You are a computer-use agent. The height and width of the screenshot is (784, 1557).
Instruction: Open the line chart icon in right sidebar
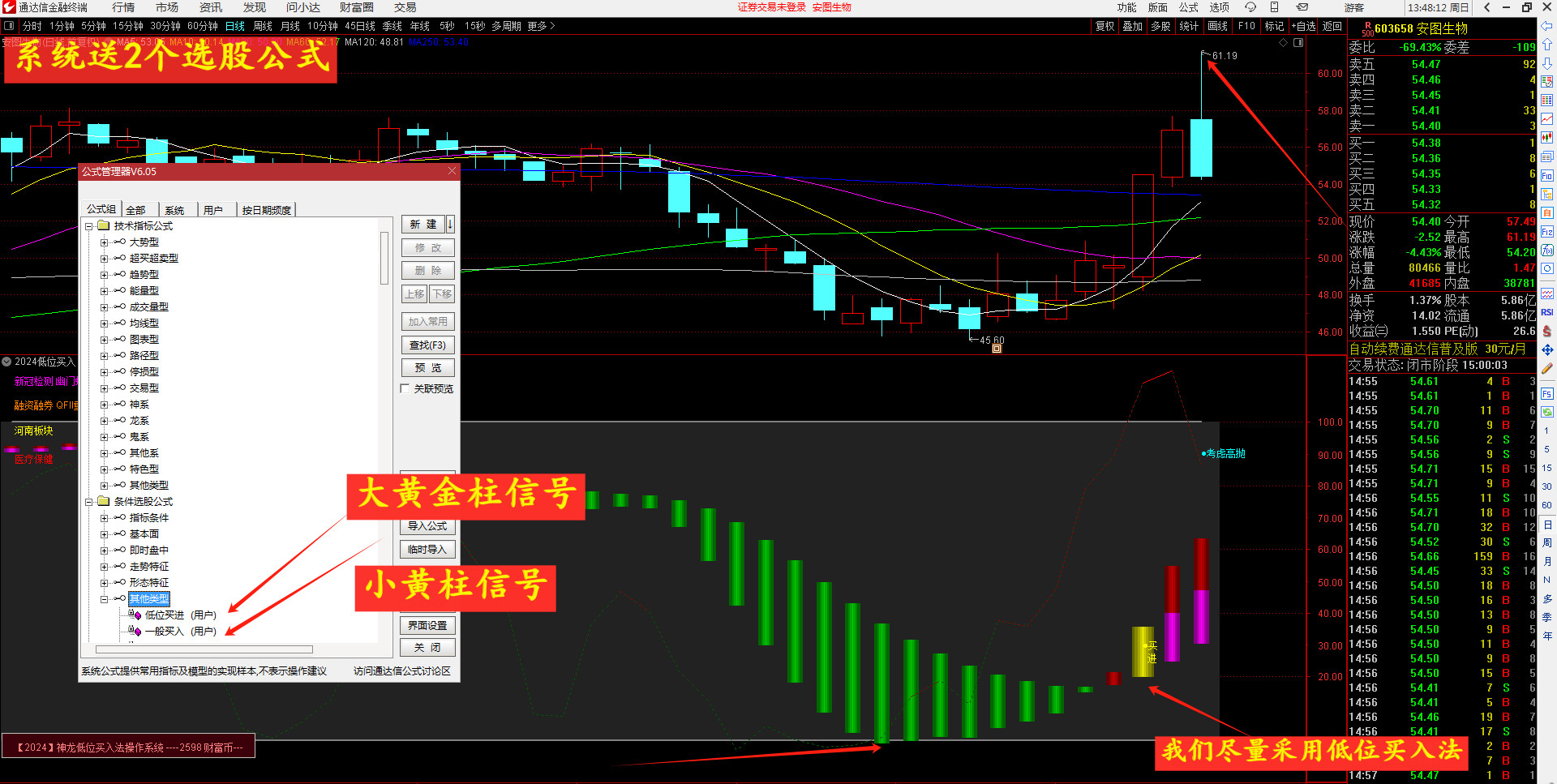click(1547, 119)
